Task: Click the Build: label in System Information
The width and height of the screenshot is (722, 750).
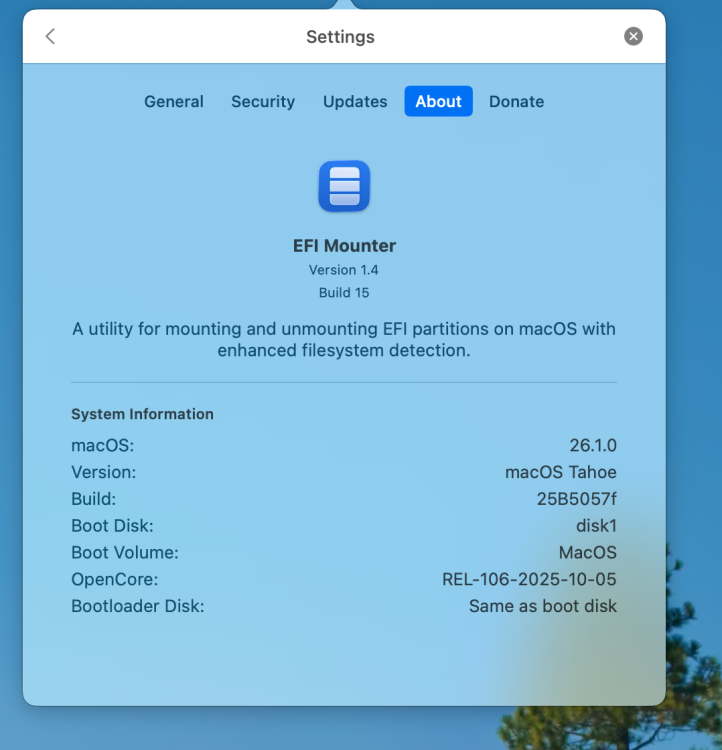Action: pos(93,499)
